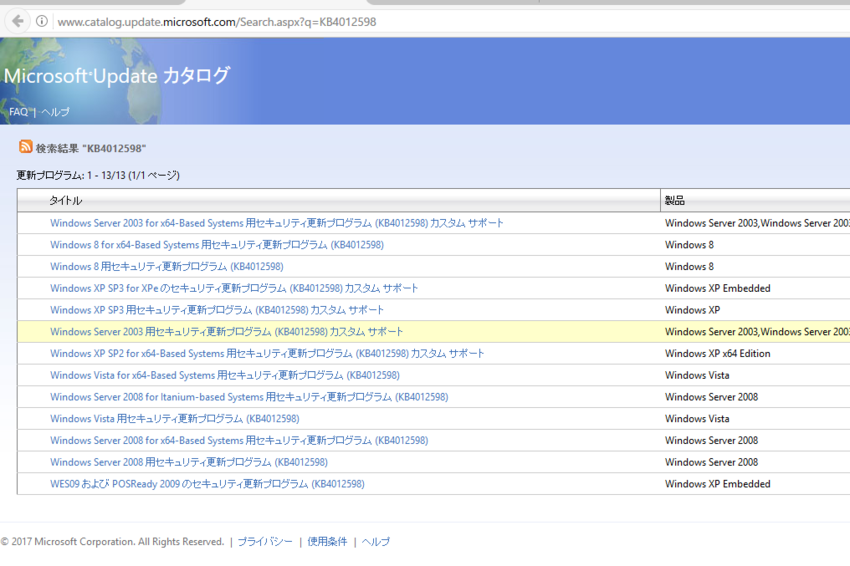The width and height of the screenshot is (850, 566).
Task: Click Windows Server 2008 cell in Itanium row
Action: [711, 396]
